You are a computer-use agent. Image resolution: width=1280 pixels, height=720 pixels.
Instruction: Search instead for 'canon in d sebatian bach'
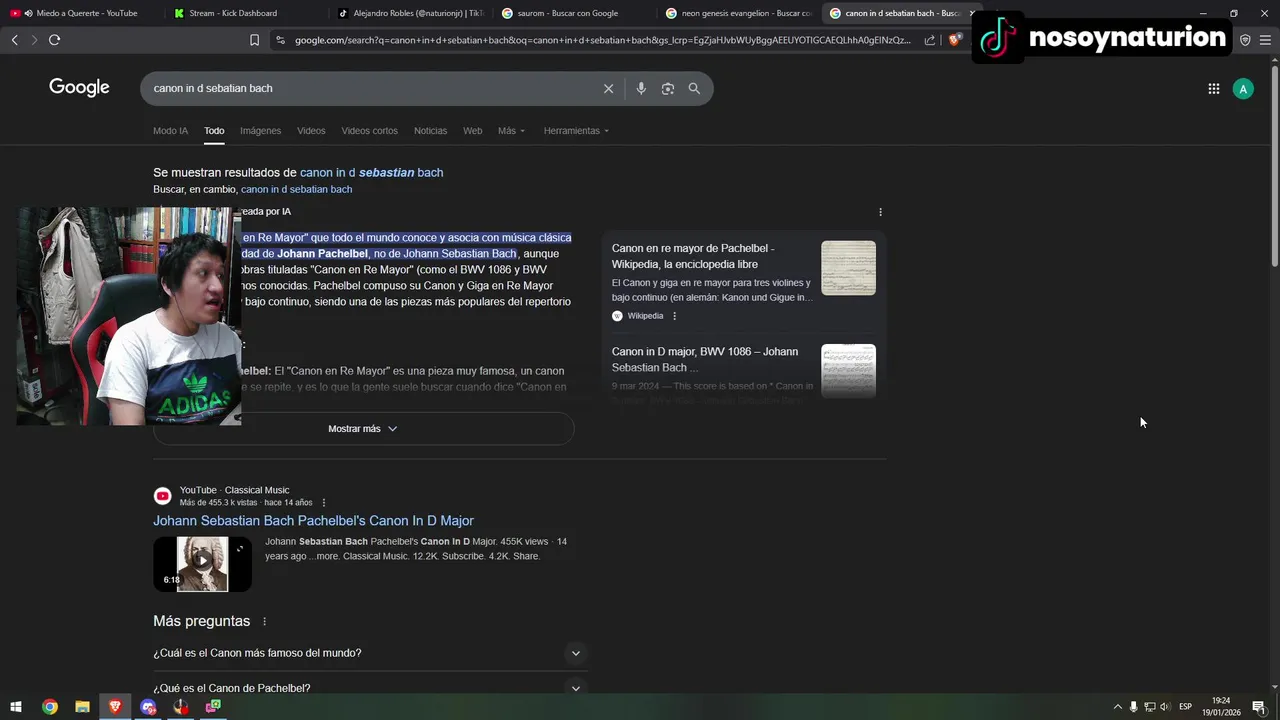[x=296, y=190]
